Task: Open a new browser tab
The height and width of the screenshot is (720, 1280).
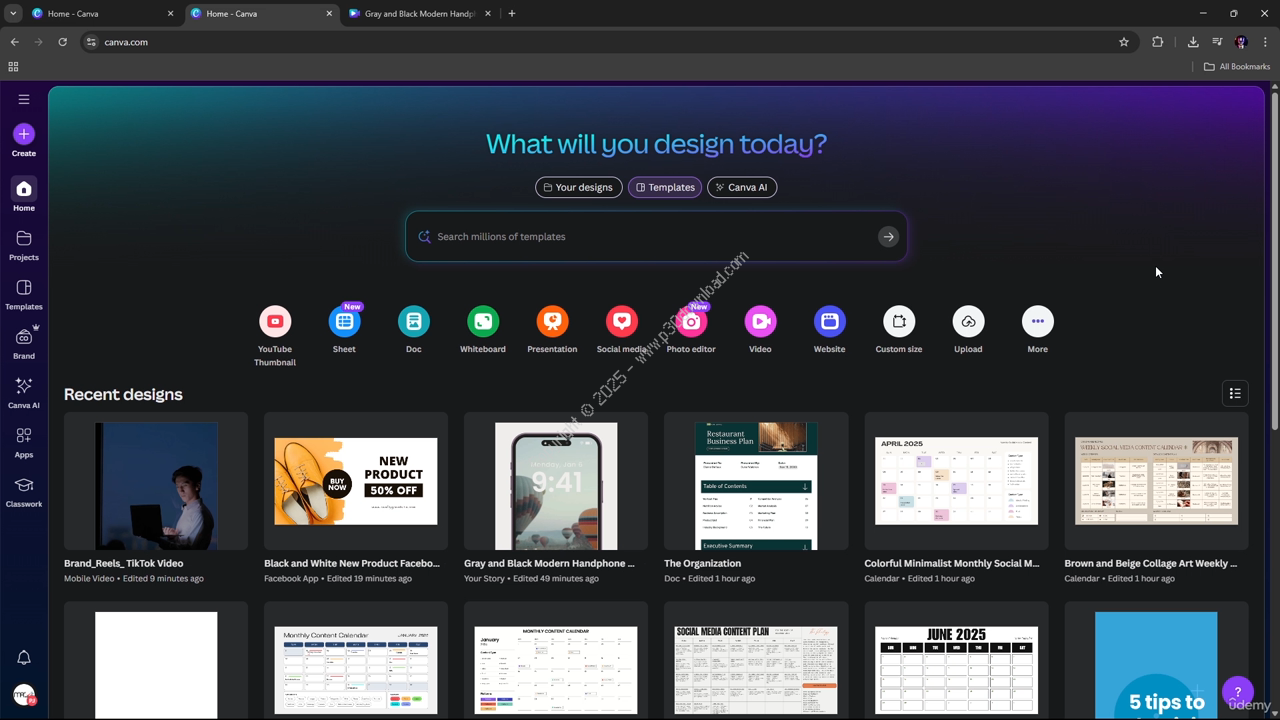Action: 512,14
